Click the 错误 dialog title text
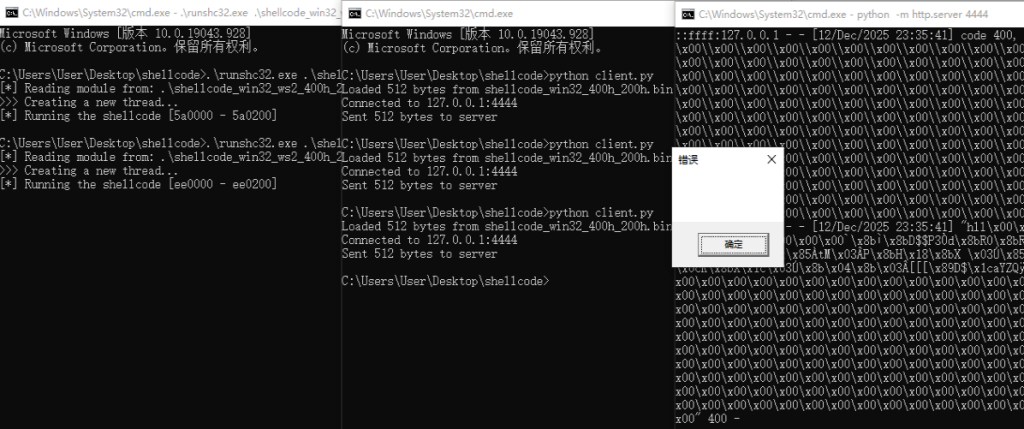 click(x=688, y=160)
